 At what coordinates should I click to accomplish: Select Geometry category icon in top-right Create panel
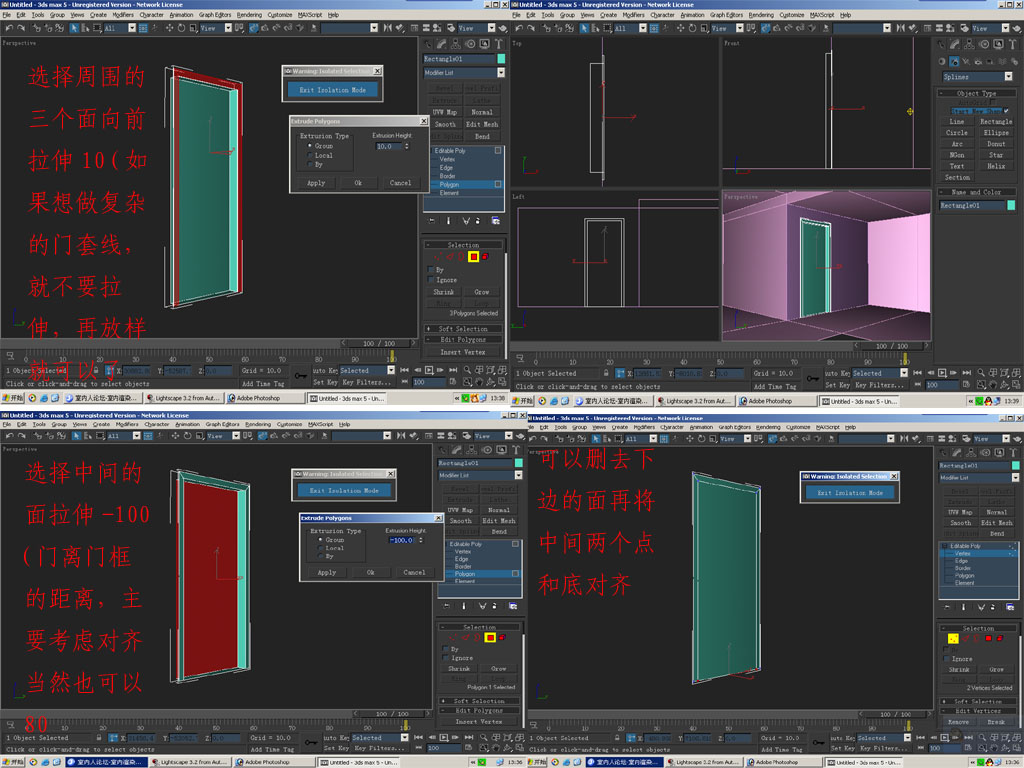coord(942,61)
